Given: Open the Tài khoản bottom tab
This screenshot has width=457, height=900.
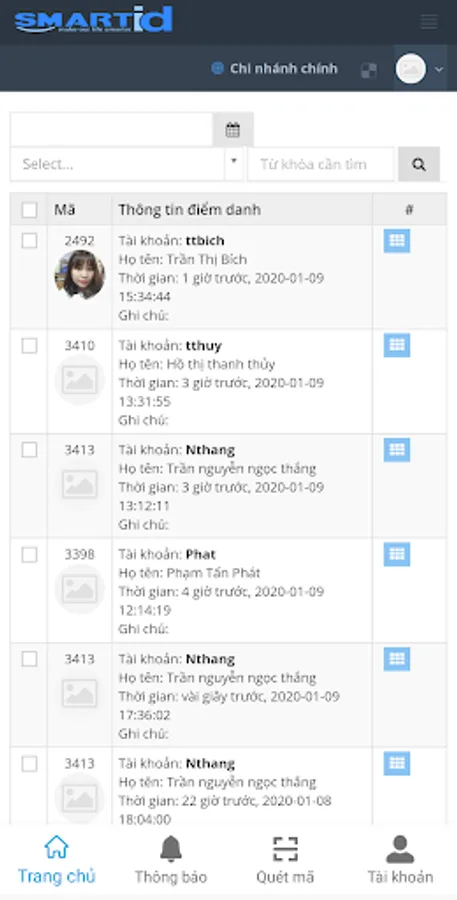Looking at the screenshot, I should (400, 860).
